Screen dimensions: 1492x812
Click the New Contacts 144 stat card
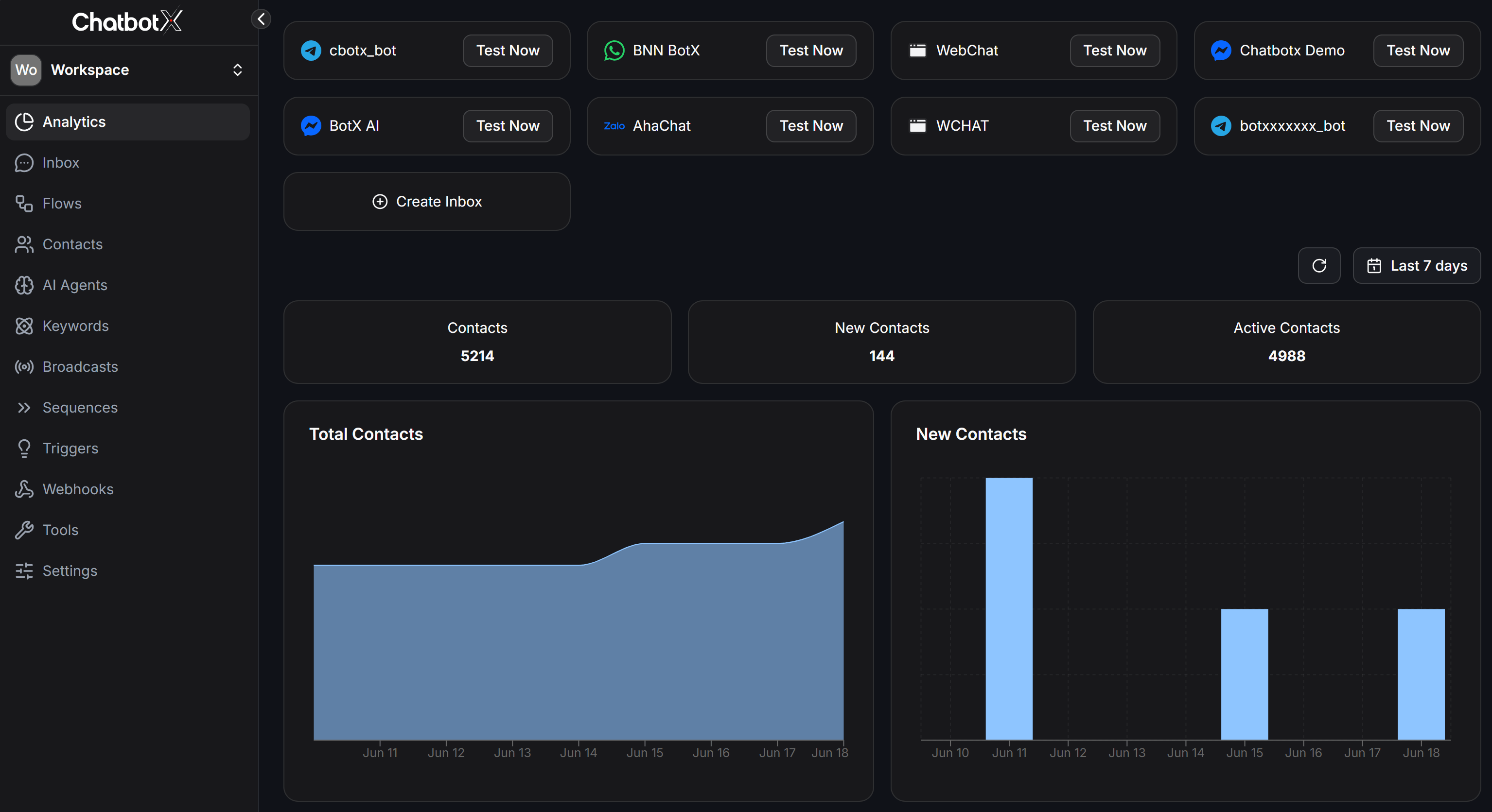point(881,342)
